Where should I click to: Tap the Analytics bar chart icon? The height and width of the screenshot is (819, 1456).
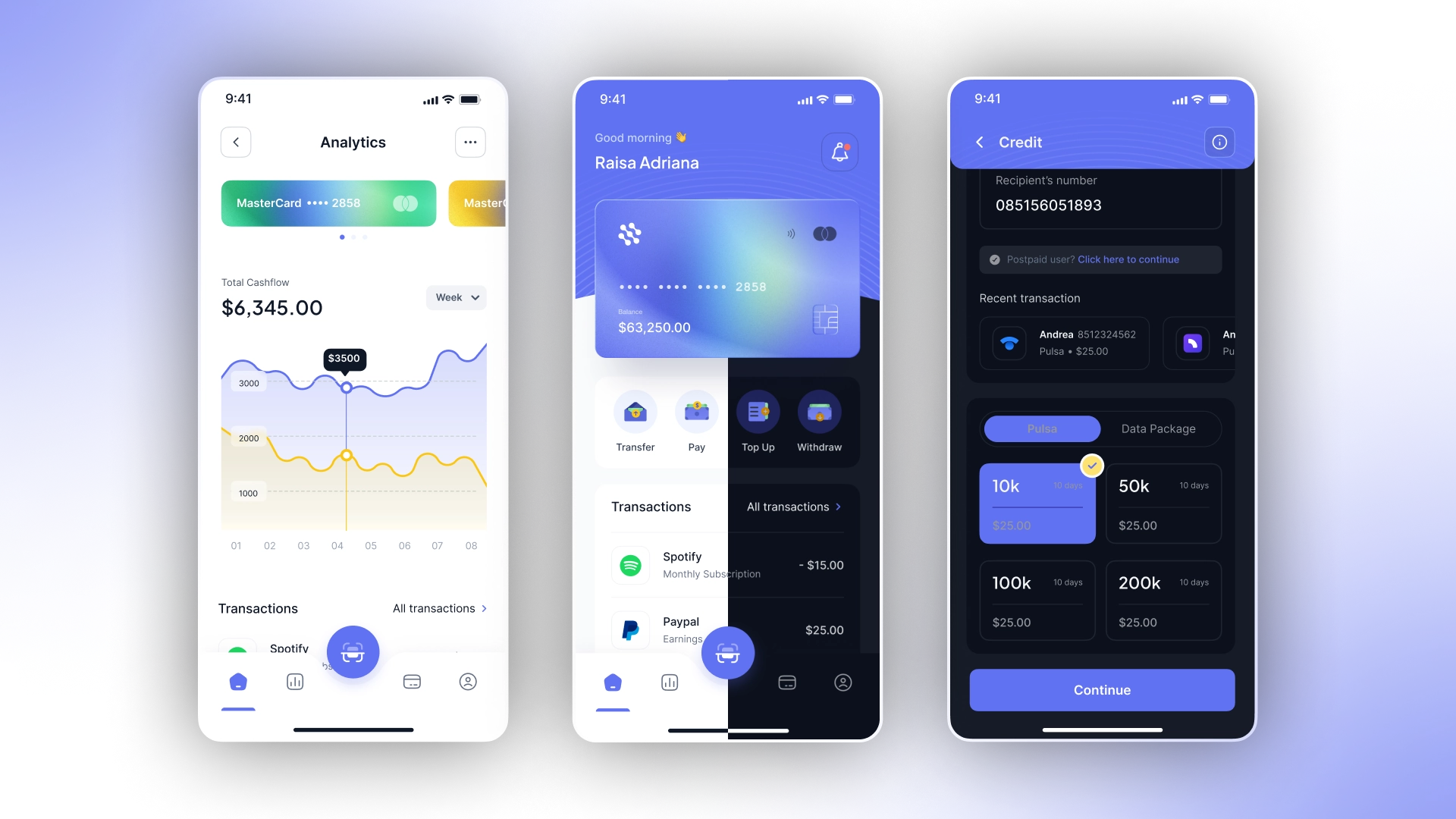[x=295, y=682]
